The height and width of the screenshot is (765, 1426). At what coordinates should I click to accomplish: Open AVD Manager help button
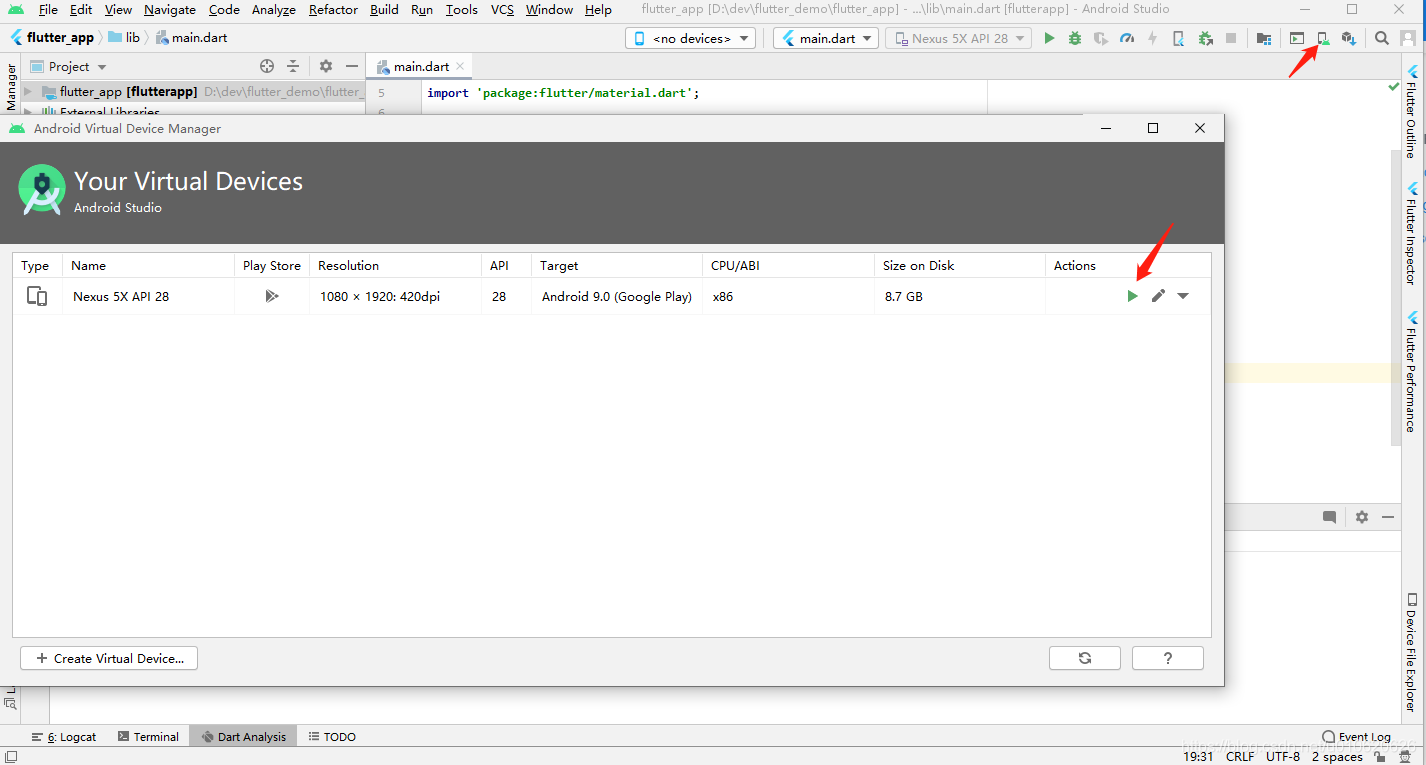tap(1168, 658)
